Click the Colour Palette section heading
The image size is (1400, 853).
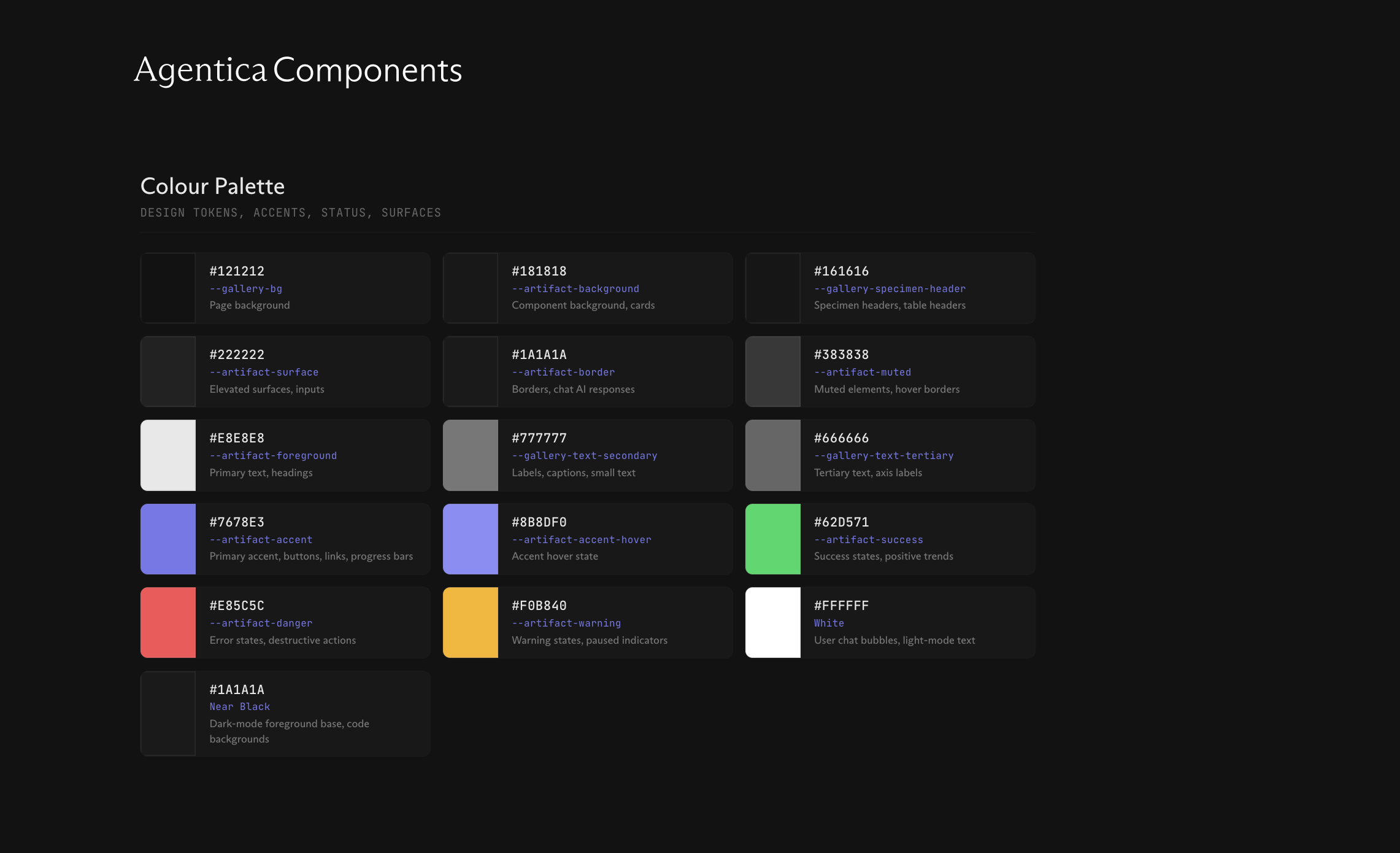pos(212,186)
